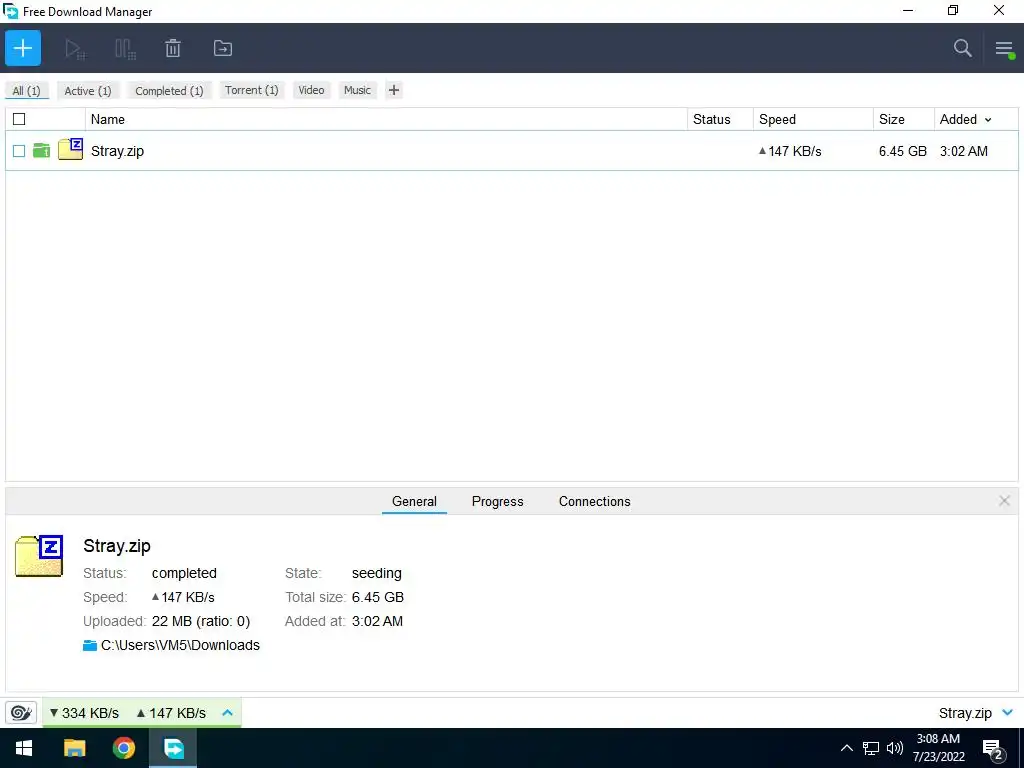The image size is (1024, 768).
Task: Open File Explorer from the taskbar
Action: [x=74, y=748]
